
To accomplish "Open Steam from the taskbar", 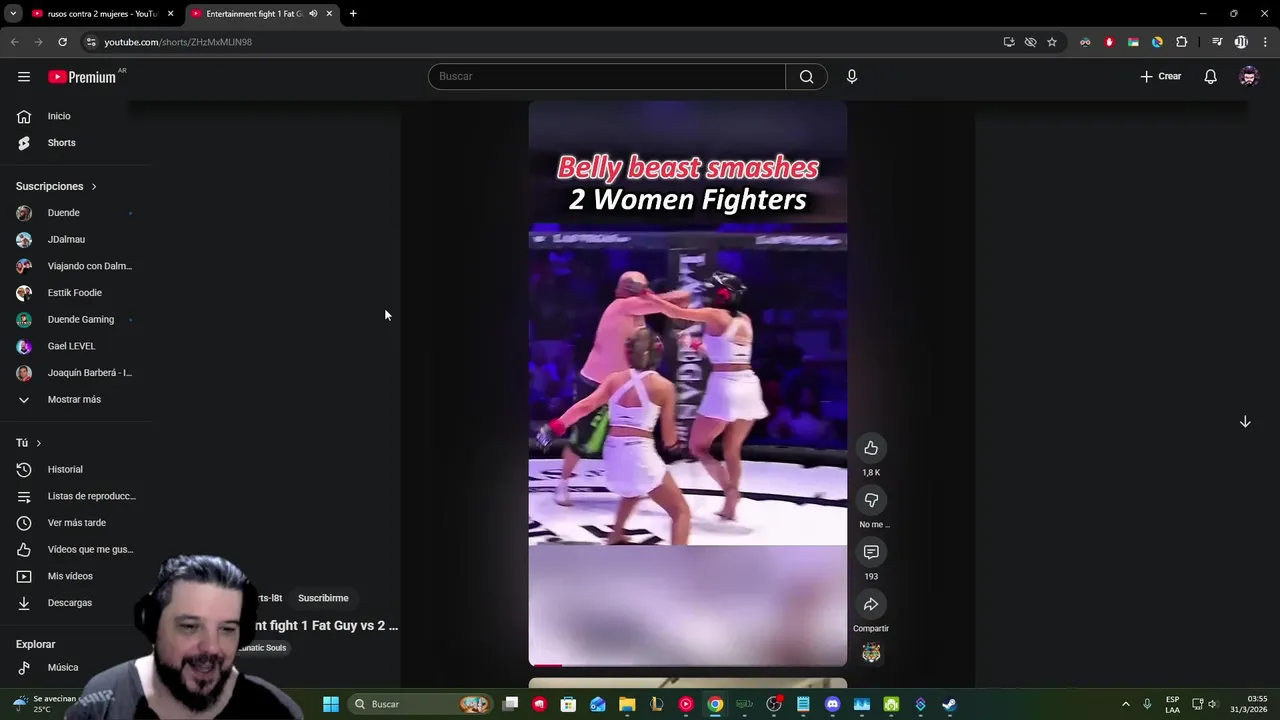I will 949,704.
